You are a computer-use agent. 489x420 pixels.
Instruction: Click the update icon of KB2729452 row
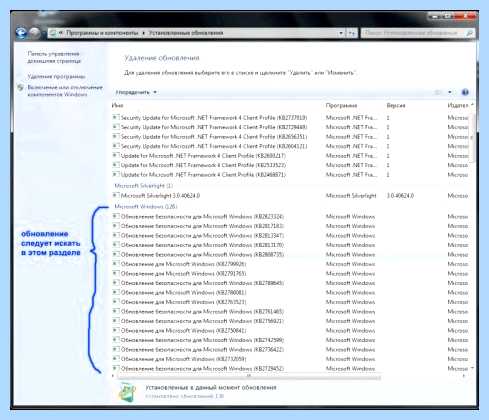click(x=115, y=368)
